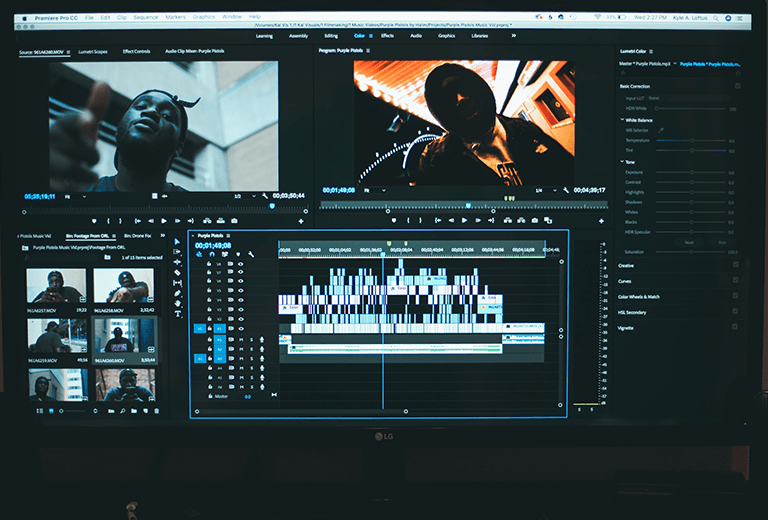The height and width of the screenshot is (520, 768).
Task: Open the Input LUT dropdown
Action: (690, 98)
